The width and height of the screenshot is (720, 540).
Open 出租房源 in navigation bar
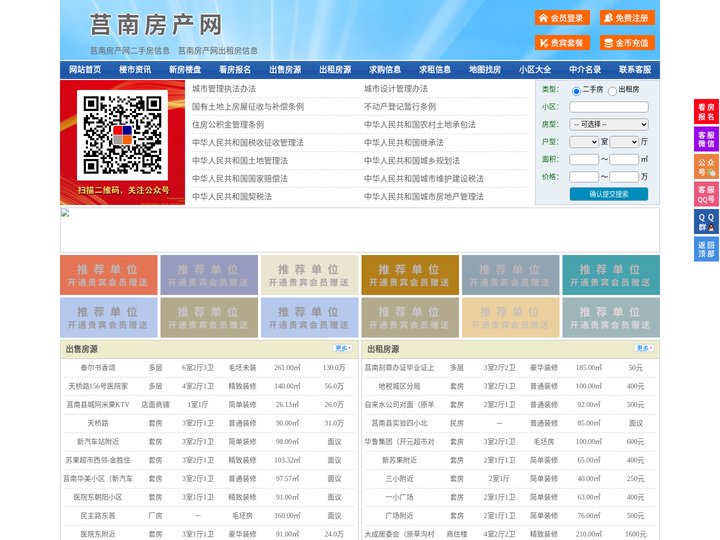[335, 70]
